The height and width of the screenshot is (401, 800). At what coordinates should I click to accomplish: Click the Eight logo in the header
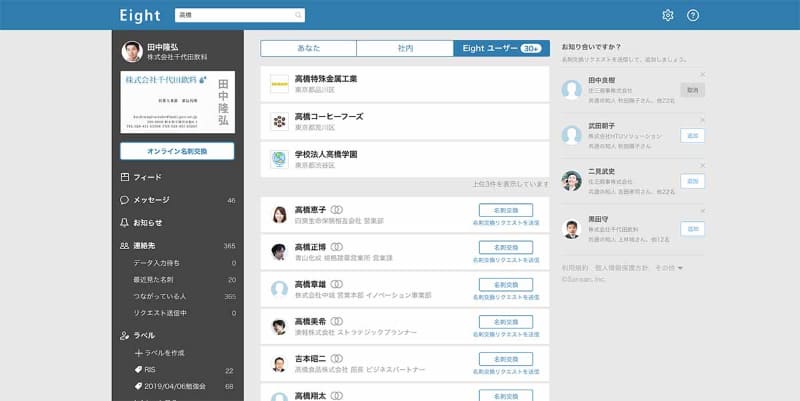tap(140, 15)
